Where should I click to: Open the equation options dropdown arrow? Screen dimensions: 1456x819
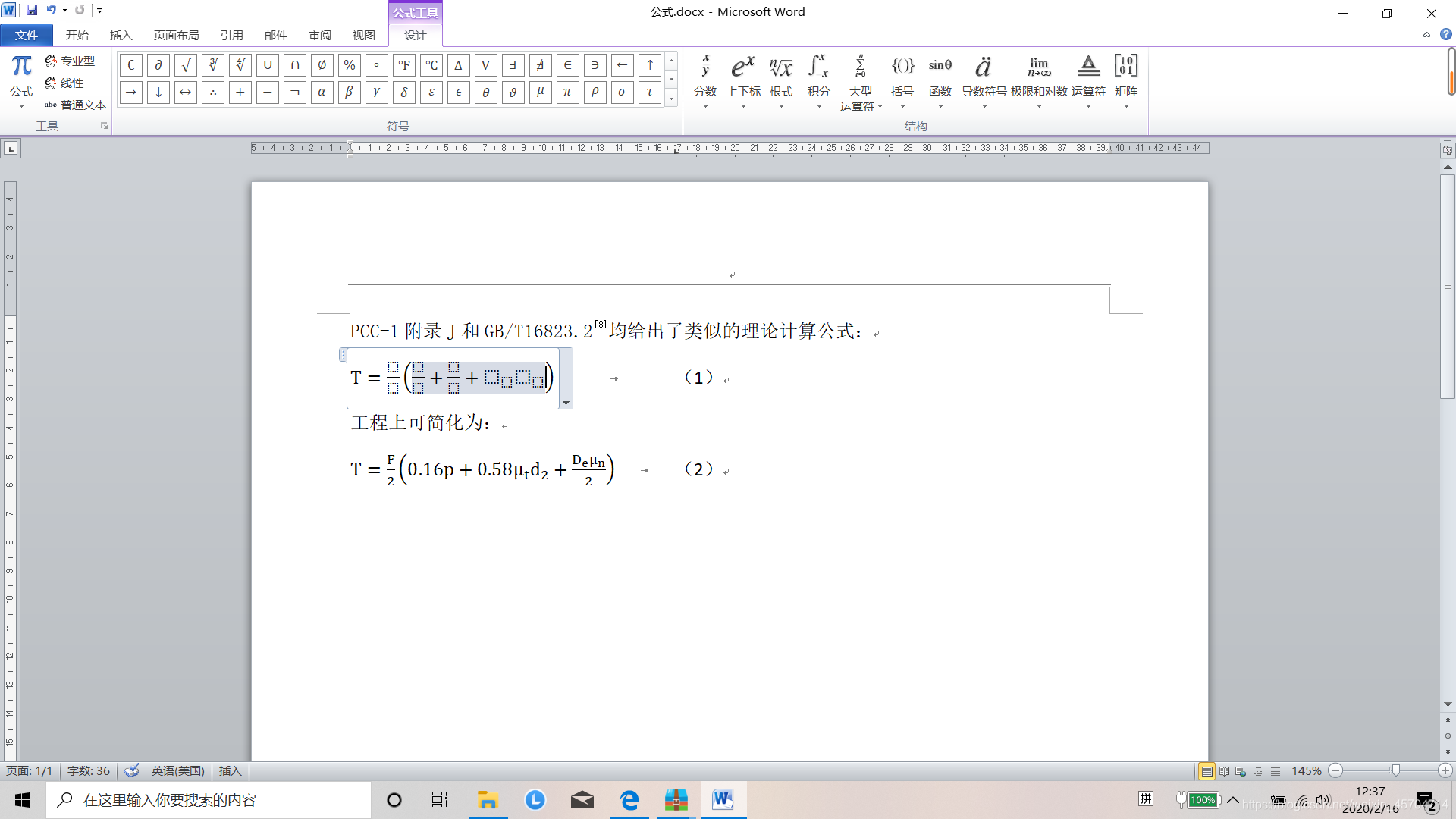[566, 403]
